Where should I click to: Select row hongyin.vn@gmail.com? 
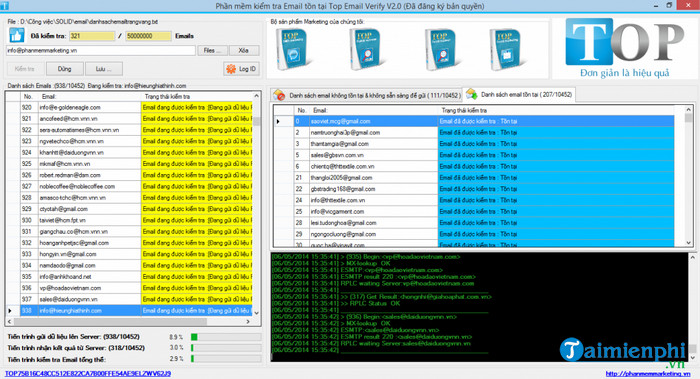[129, 254]
